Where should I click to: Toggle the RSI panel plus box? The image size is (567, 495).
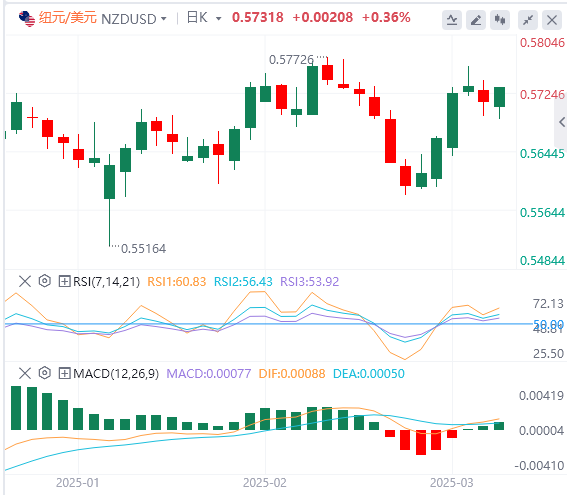point(64,281)
